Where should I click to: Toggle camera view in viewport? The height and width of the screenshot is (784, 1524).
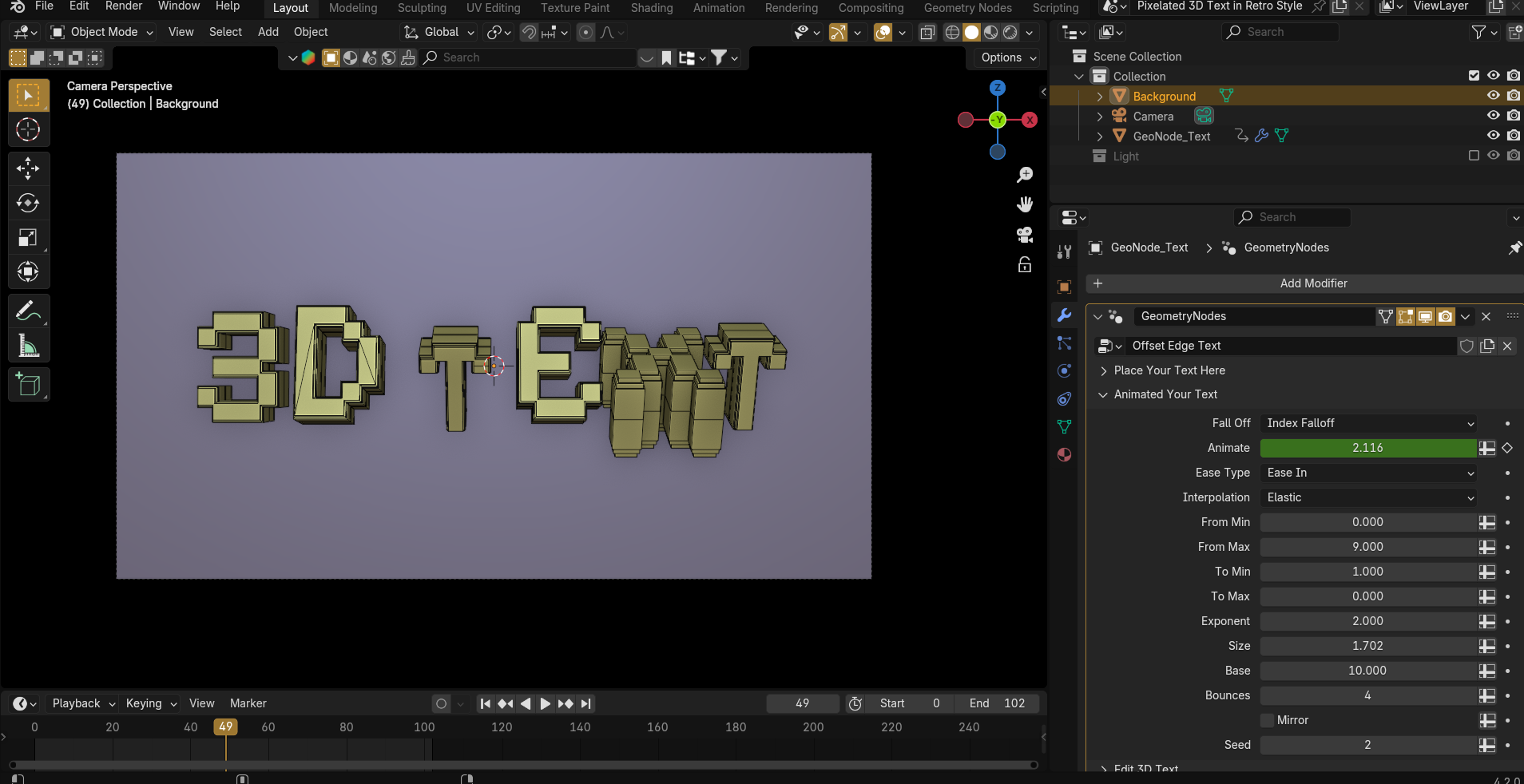point(1025,235)
